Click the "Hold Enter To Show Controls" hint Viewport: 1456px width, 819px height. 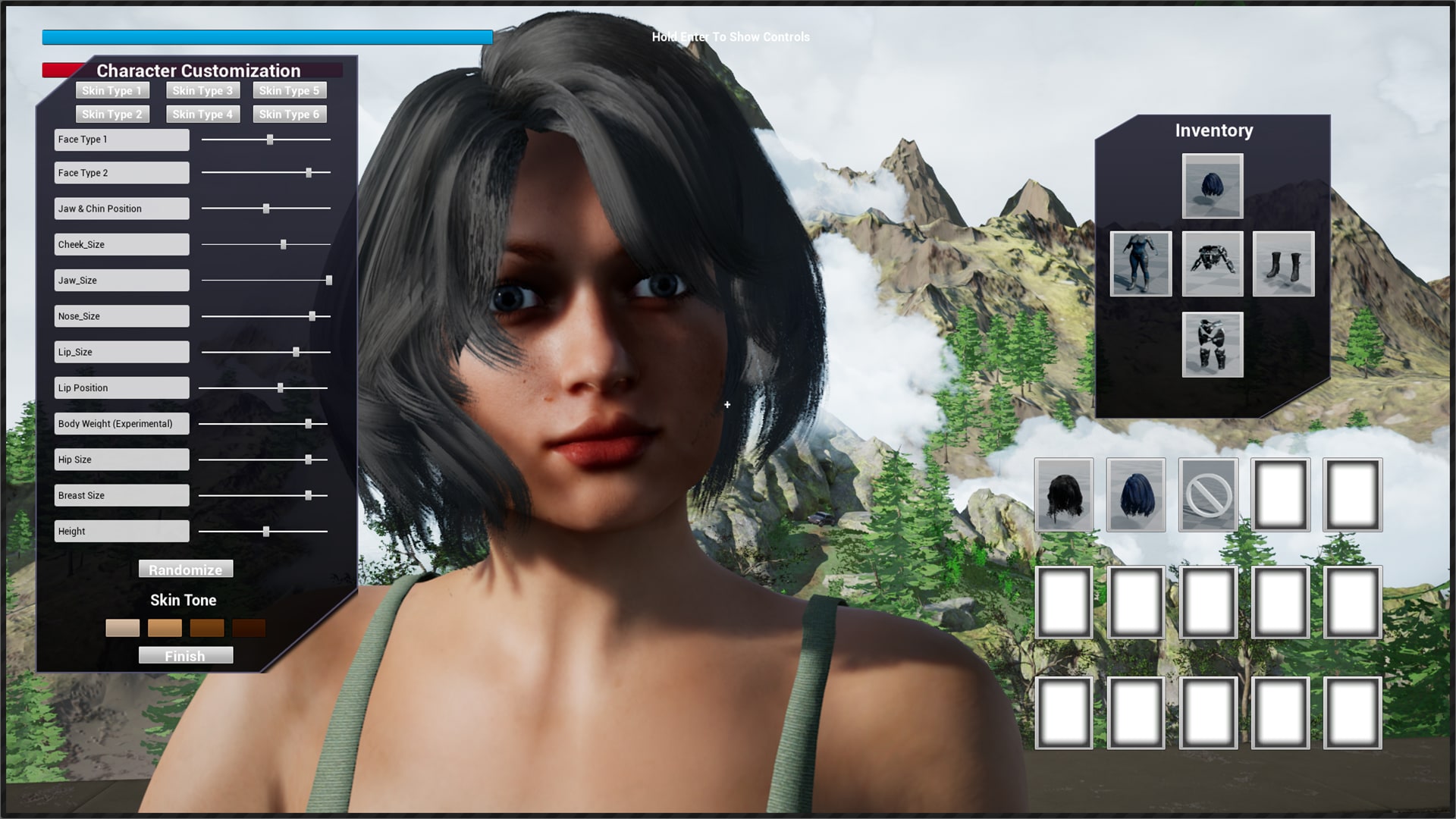point(731,37)
